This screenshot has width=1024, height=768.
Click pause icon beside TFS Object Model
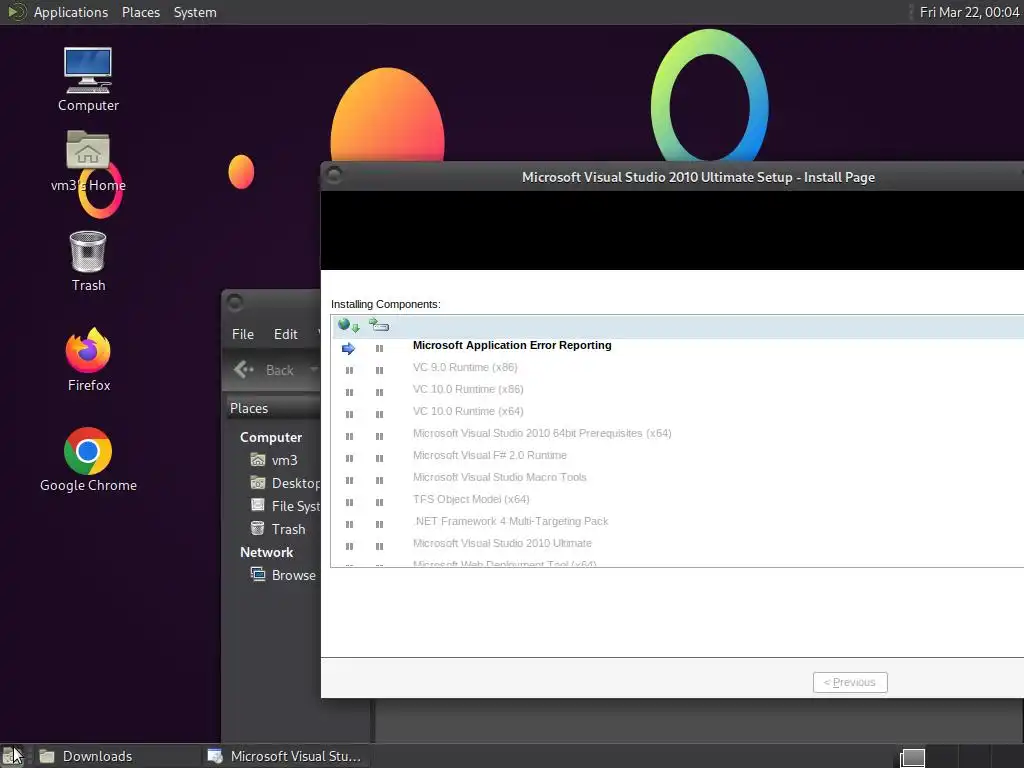click(349, 502)
